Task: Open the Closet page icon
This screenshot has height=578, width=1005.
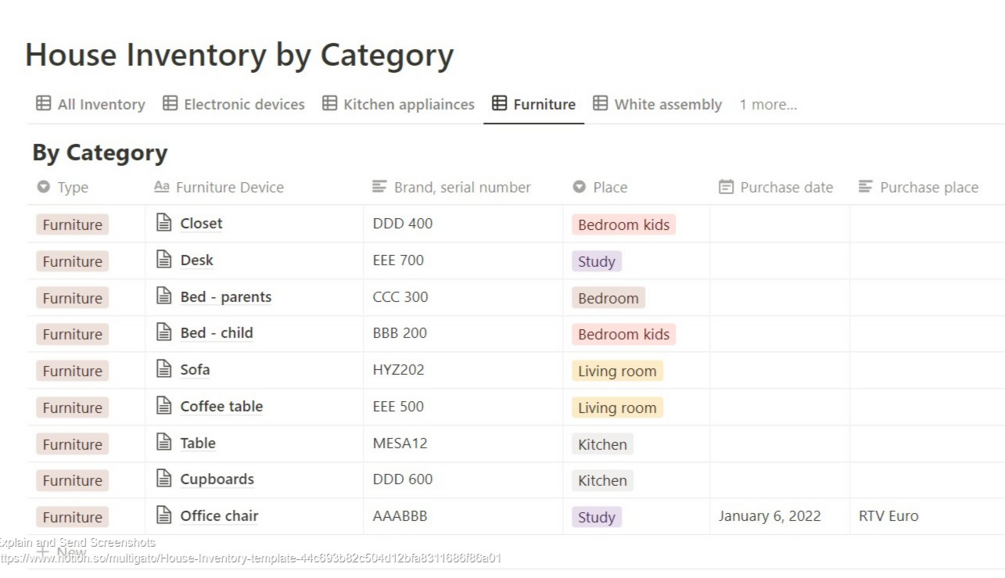Action: click(x=164, y=223)
